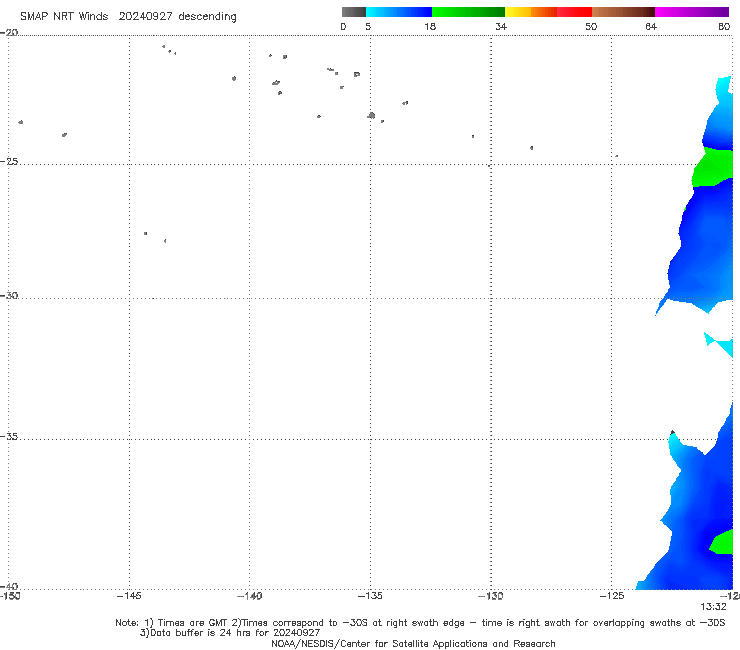Click the cyan wind tip at the swath top
This screenshot has height=650, width=740.
pyautogui.click(x=724, y=90)
